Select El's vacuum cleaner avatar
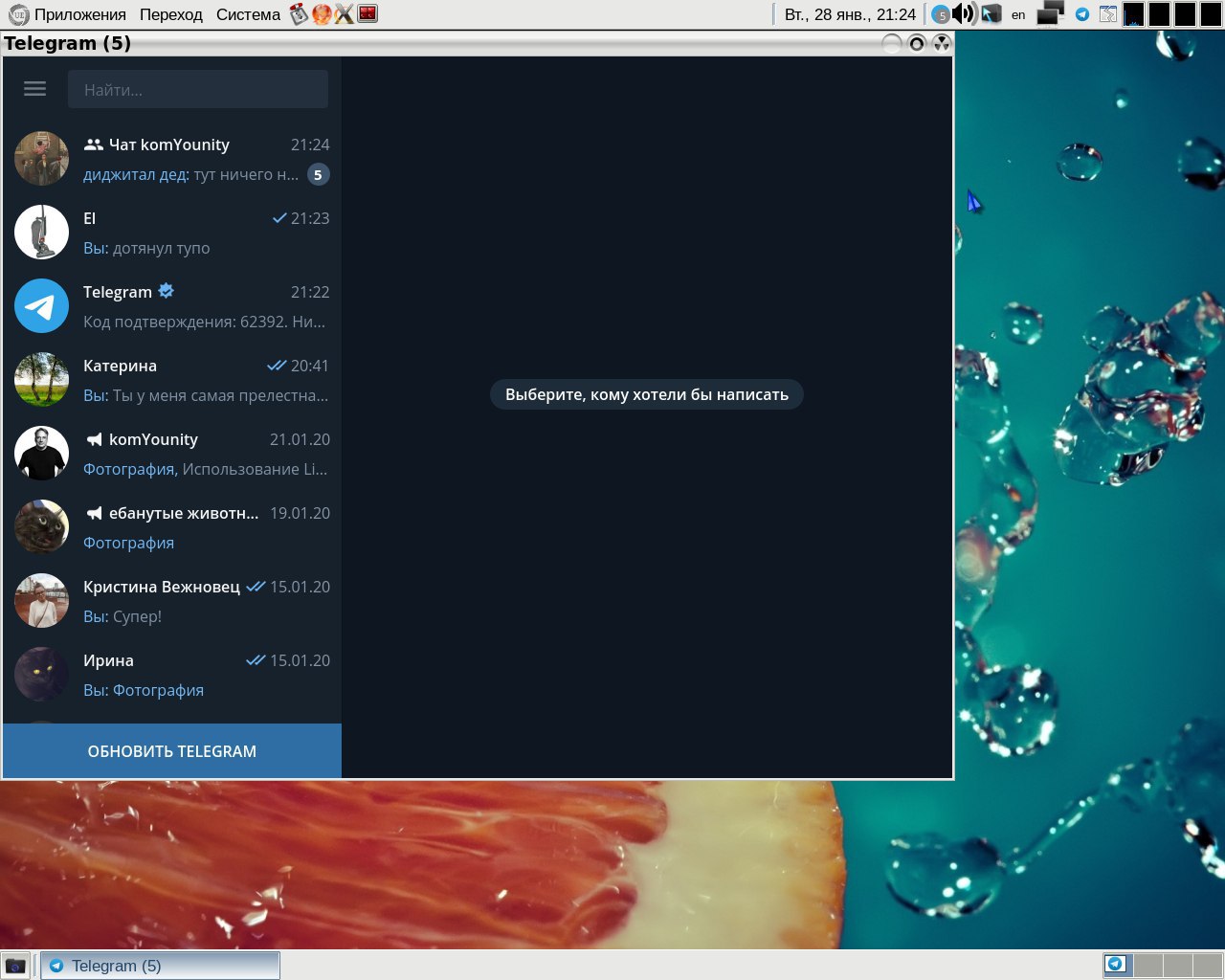1225x980 pixels. click(x=41, y=233)
